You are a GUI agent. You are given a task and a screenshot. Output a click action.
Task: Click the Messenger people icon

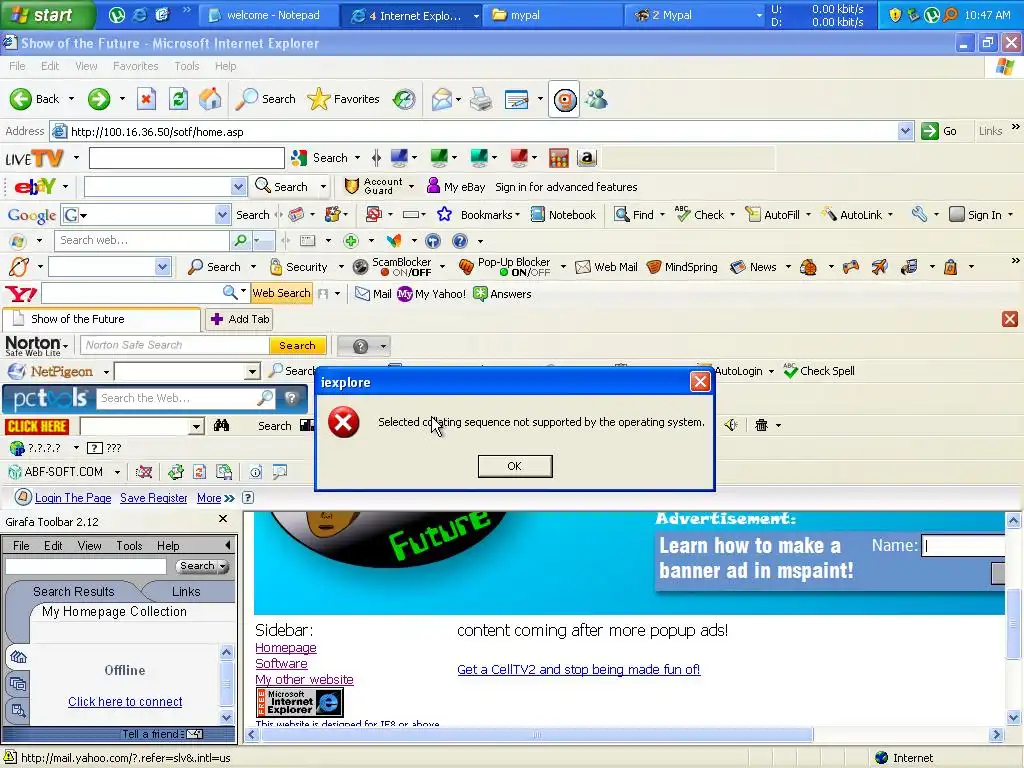coord(596,99)
